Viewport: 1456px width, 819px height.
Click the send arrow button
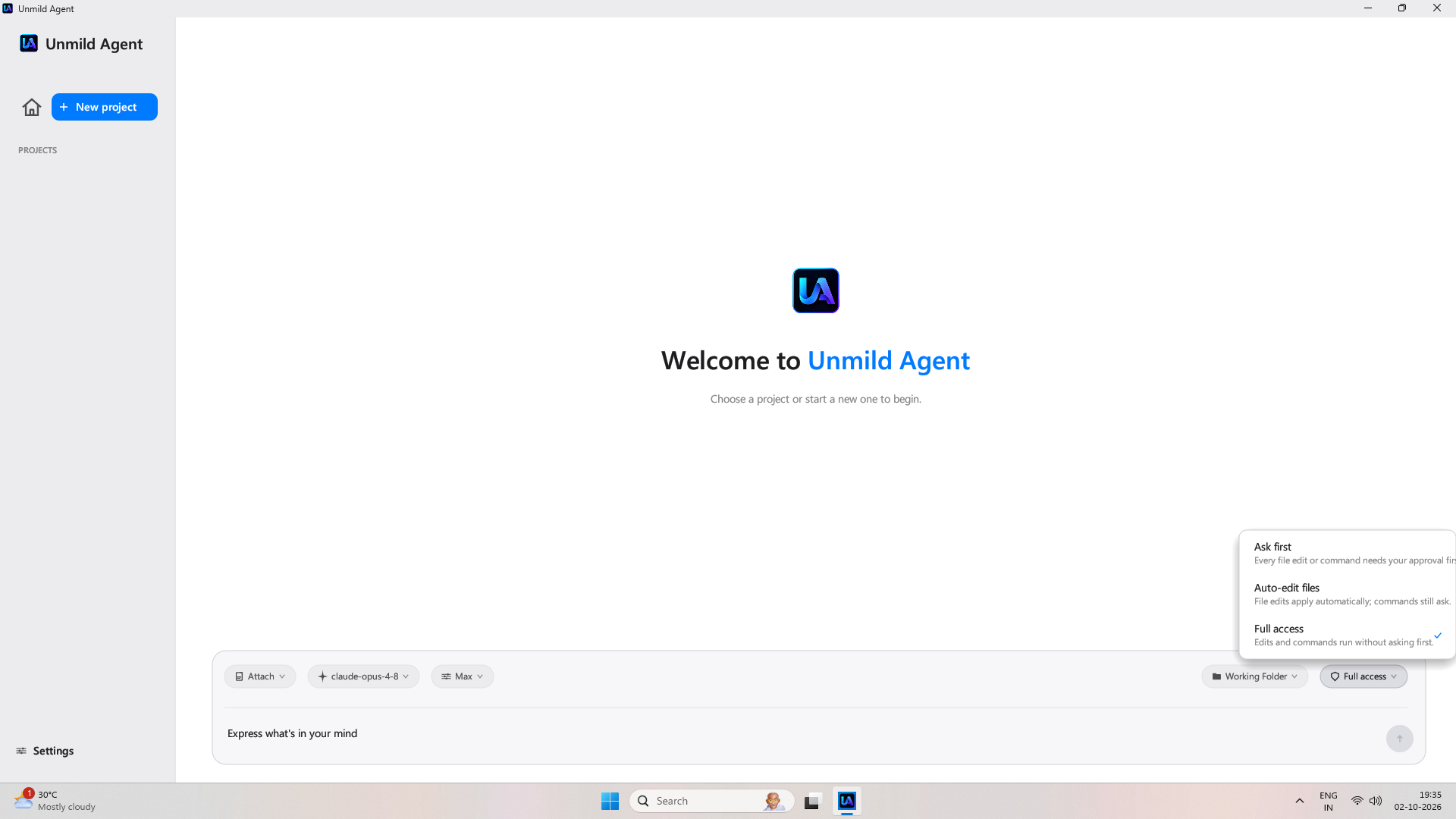click(1400, 739)
